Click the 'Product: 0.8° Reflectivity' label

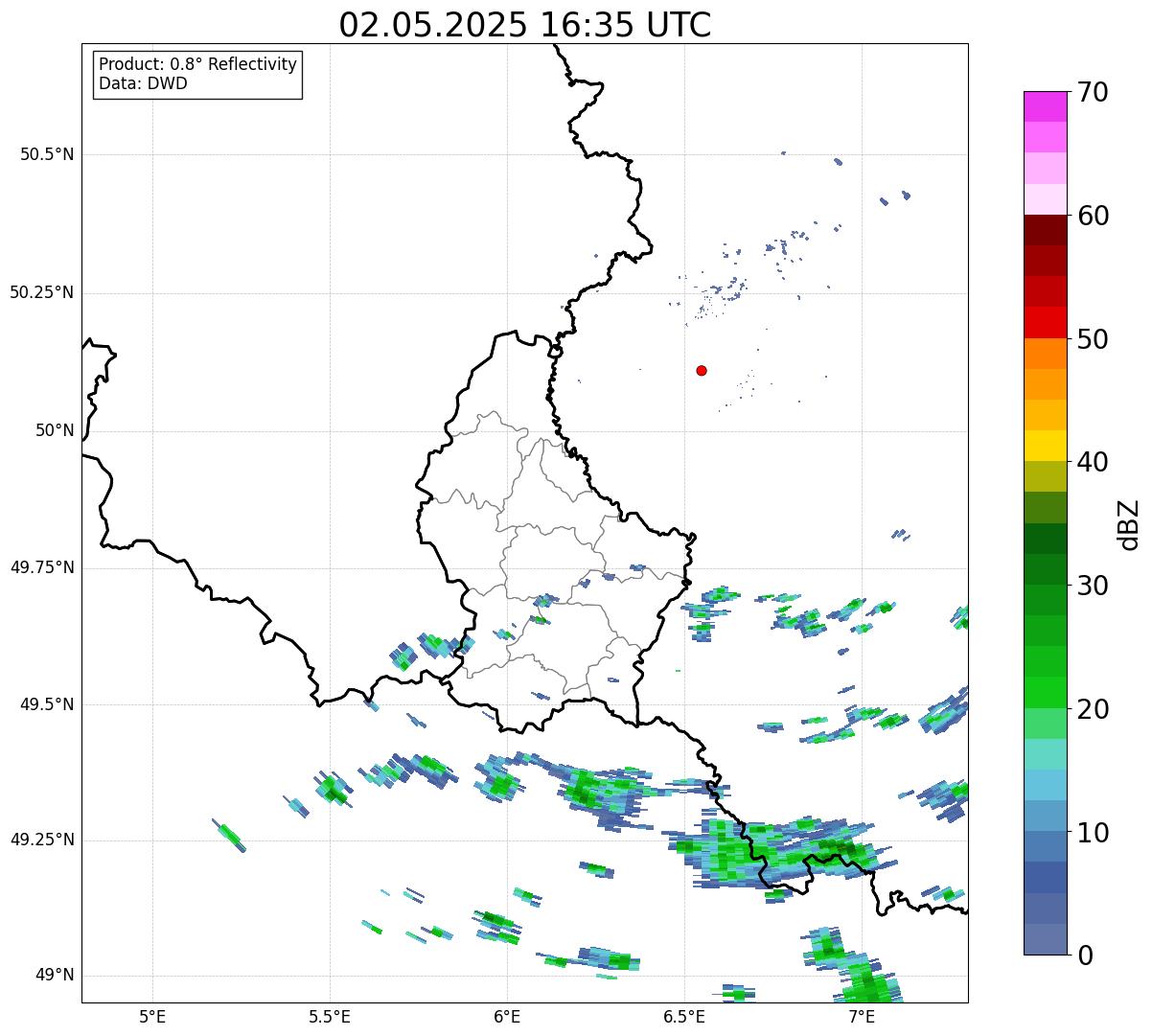click(x=198, y=64)
